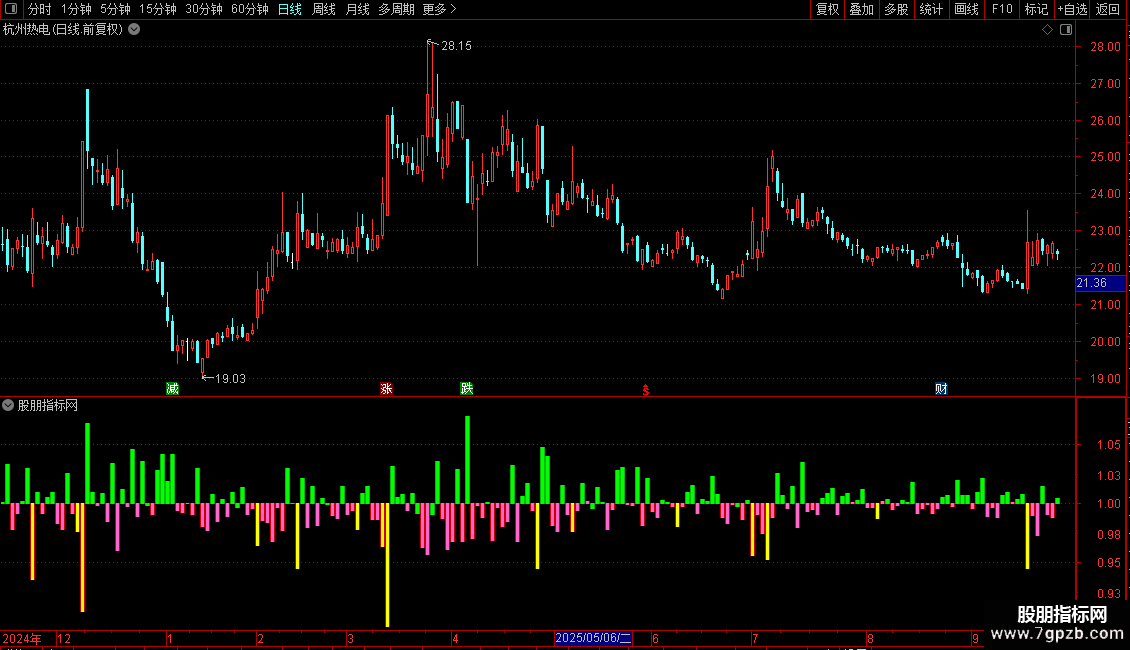Screen dimensions: 1130x650
Task: Select the 15分钟 period tab
Action: pos(158,9)
